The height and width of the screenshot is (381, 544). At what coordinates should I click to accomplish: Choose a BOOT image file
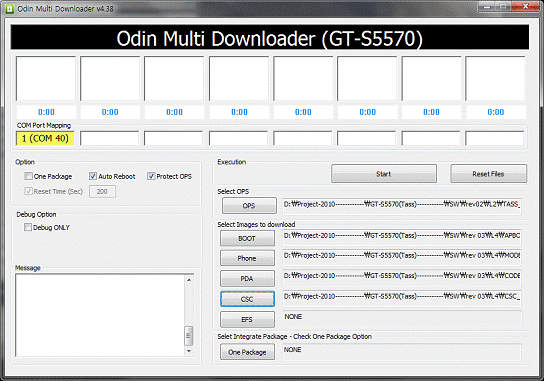247,238
